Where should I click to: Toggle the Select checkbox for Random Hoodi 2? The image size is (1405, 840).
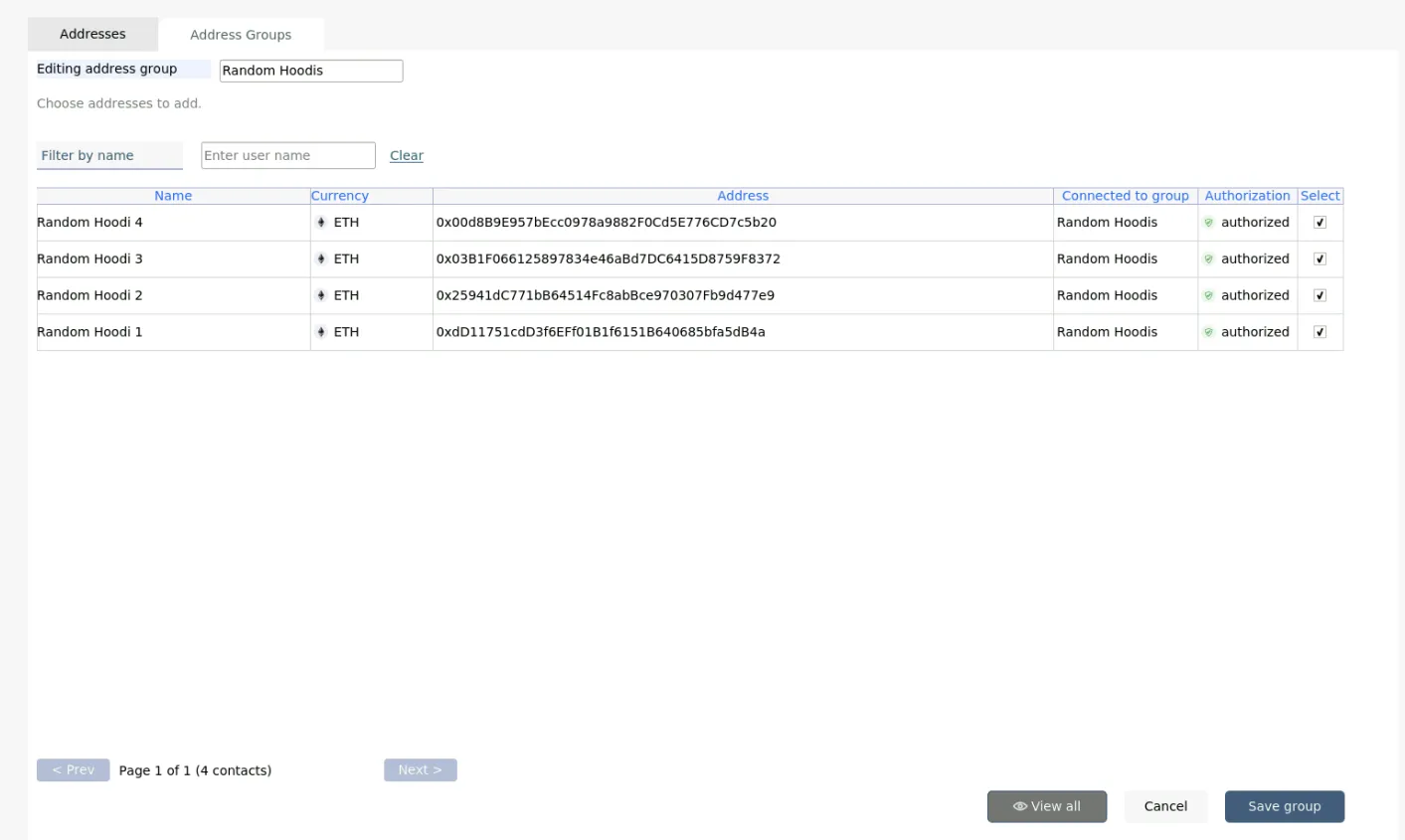1319,296
